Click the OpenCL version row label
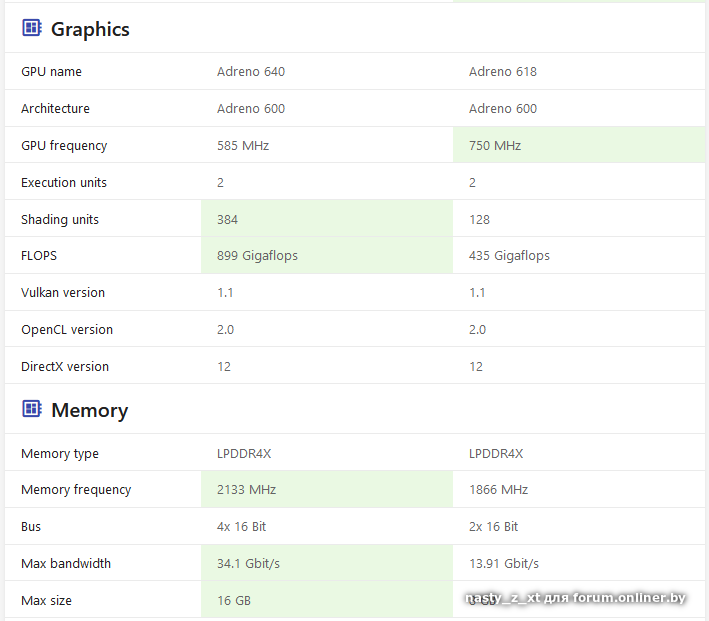Image resolution: width=709 pixels, height=621 pixels. (x=67, y=330)
